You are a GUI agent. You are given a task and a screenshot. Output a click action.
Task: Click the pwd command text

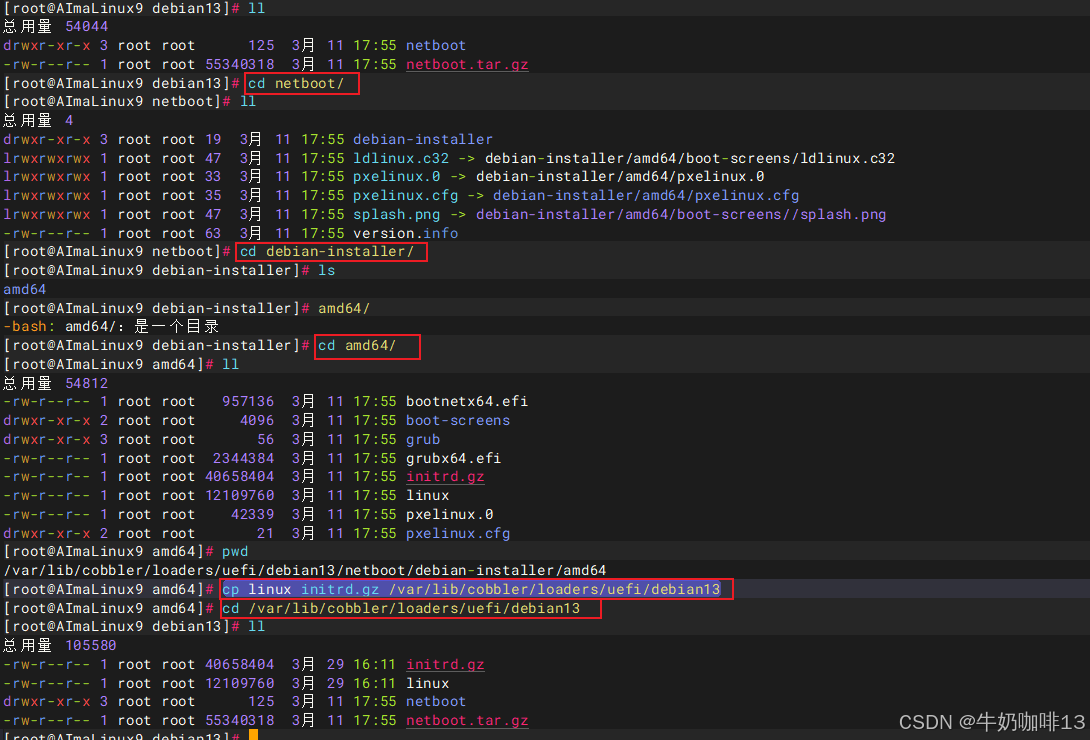(235, 552)
